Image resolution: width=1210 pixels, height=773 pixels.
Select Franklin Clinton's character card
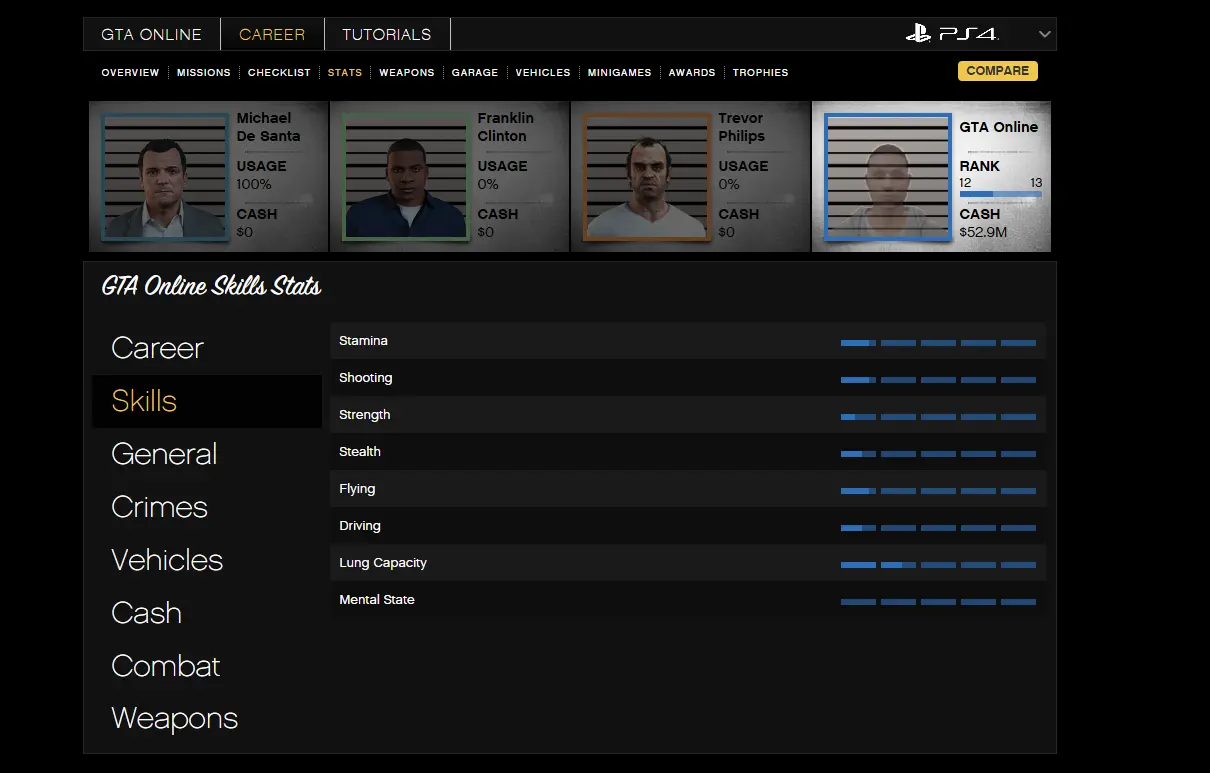[449, 177]
